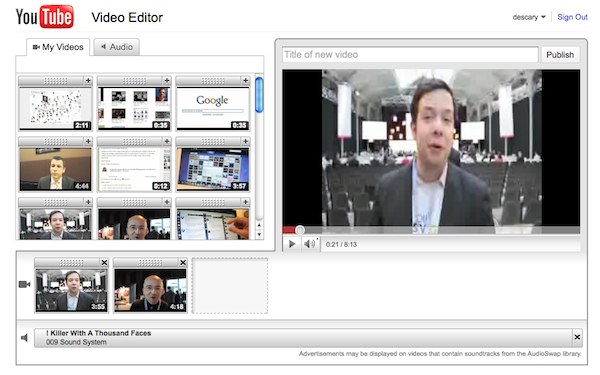This screenshot has width=600, height=375.
Task: Open the descary account dropdown
Action: (x=529, y=17)
